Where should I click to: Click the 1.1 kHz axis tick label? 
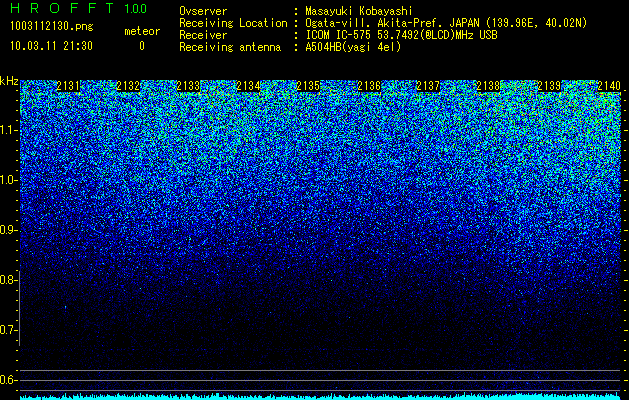(7, 130)
